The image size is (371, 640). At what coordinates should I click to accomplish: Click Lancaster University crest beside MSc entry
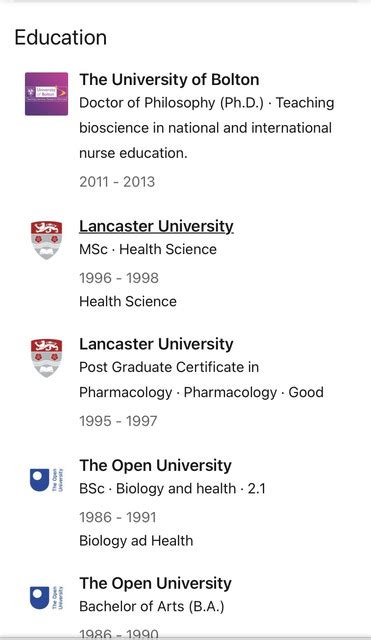click(x=47, y=240)
